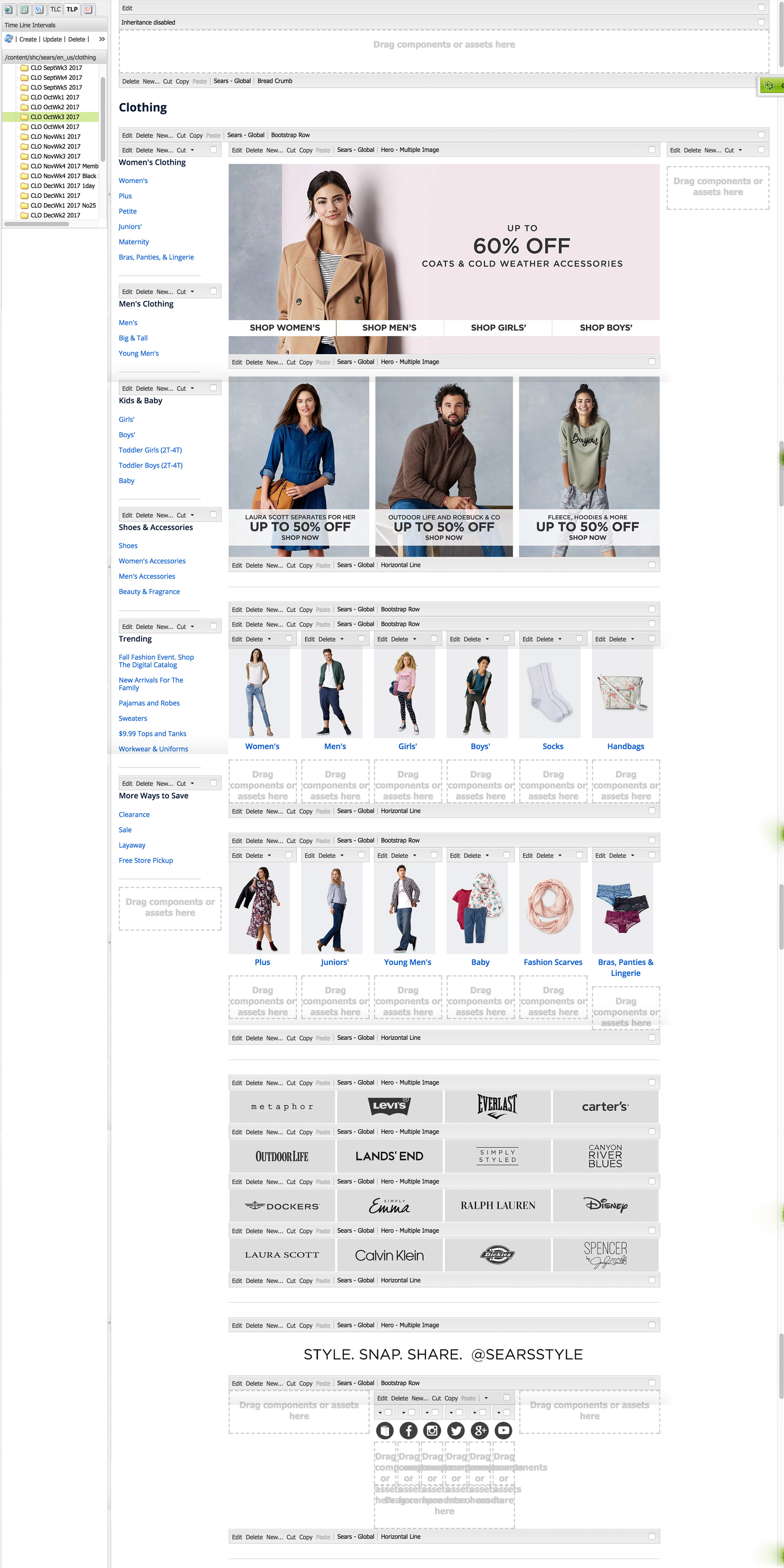
Task: Expand the double-arrow chevron in Time Line Intervals
Action: tap(102, 38)
